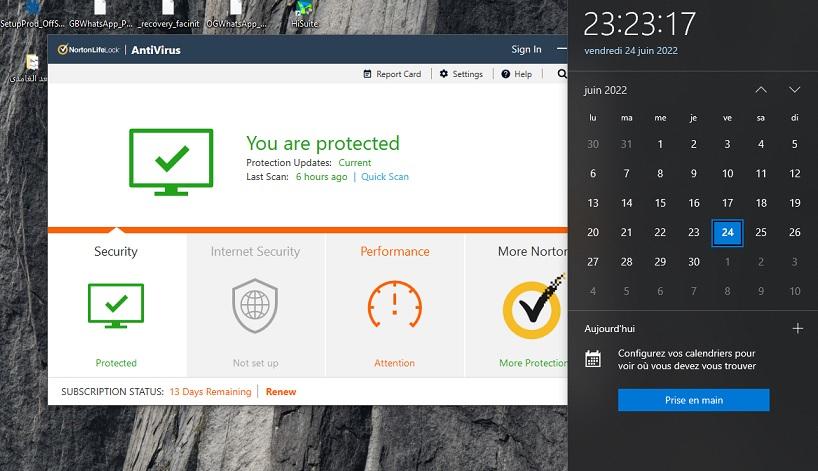This screenshot has height=471, width=818.
Task: Click the vendredi 24 juin 2022 date link
Action: 631,51
